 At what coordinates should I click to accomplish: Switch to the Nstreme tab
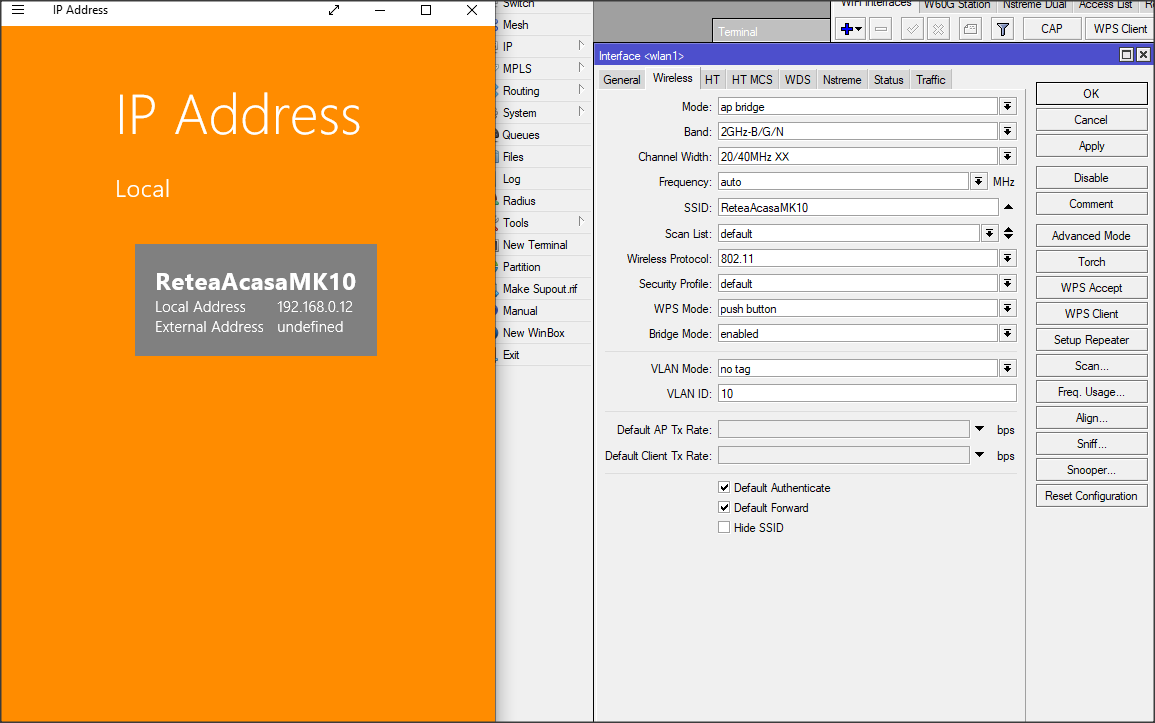pos(842,80)
